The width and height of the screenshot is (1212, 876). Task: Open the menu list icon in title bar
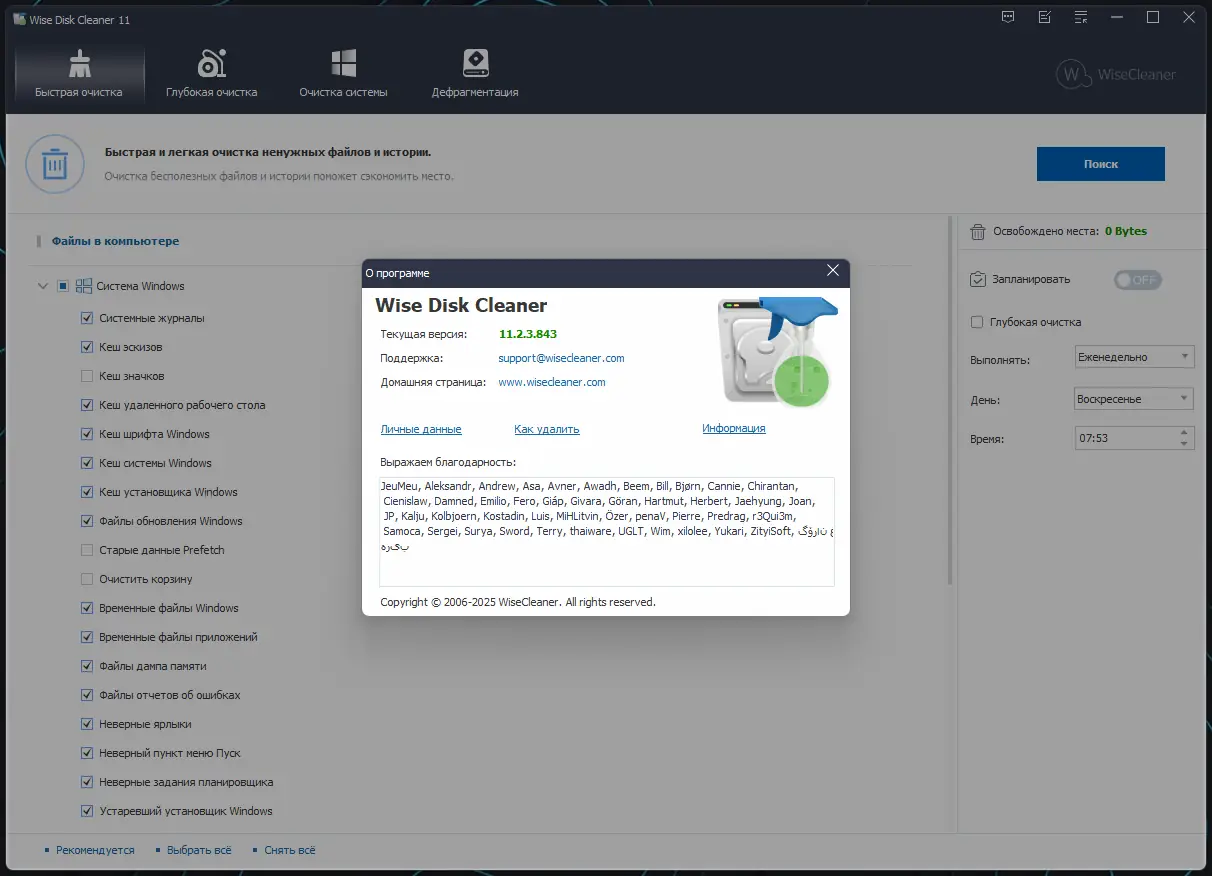pyautogui.click(x=1081, y=18)
